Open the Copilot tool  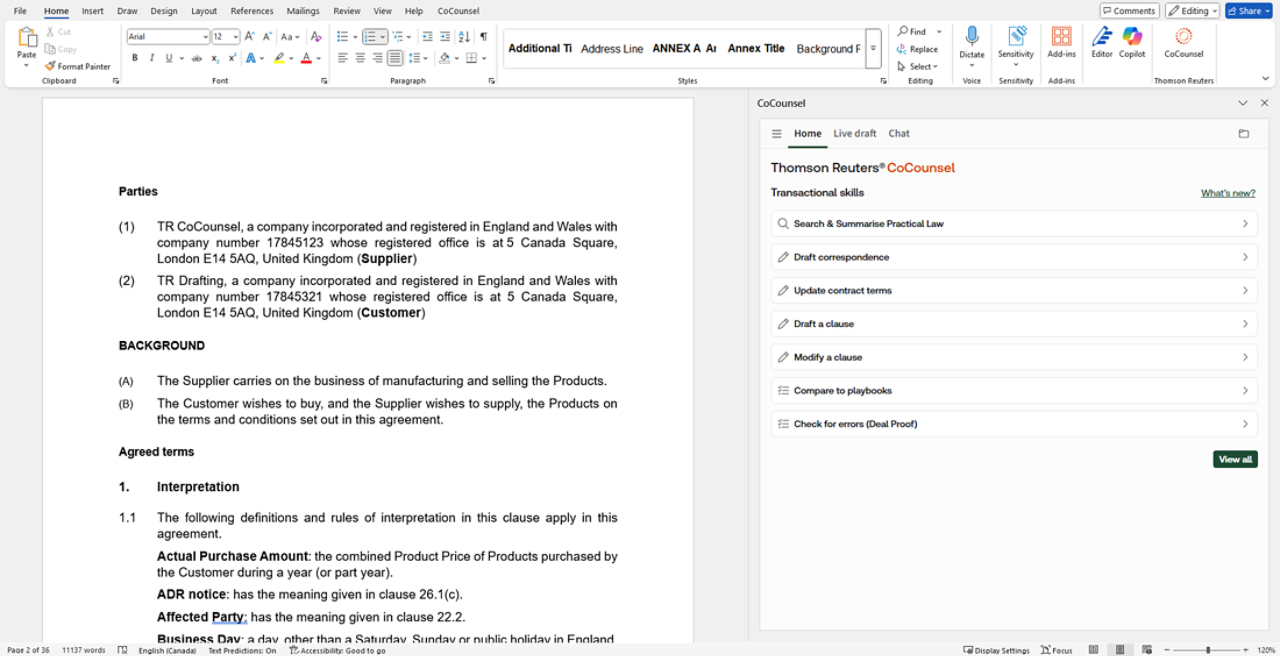click(x=1132, y=42)
